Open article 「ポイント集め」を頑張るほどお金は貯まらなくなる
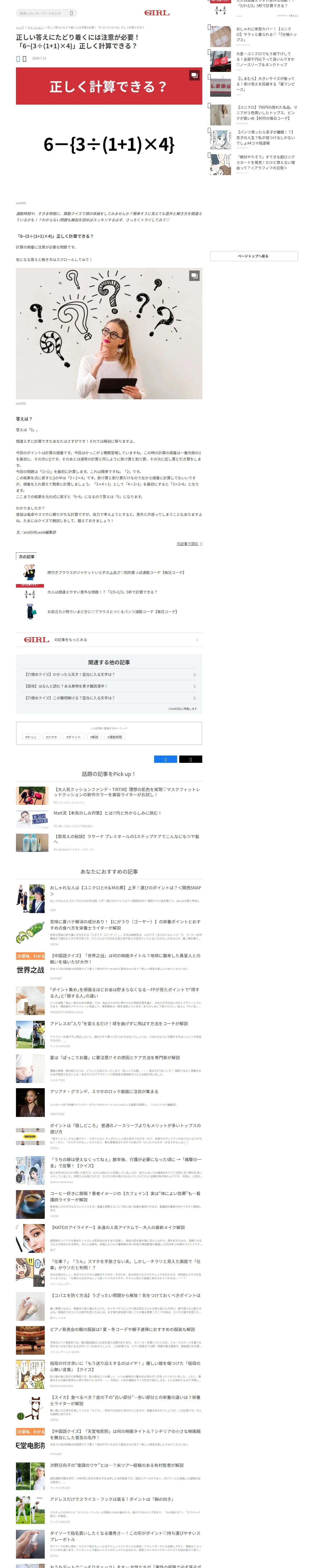This screenshot has width=314, height=1568. click(x=126, y=993)
